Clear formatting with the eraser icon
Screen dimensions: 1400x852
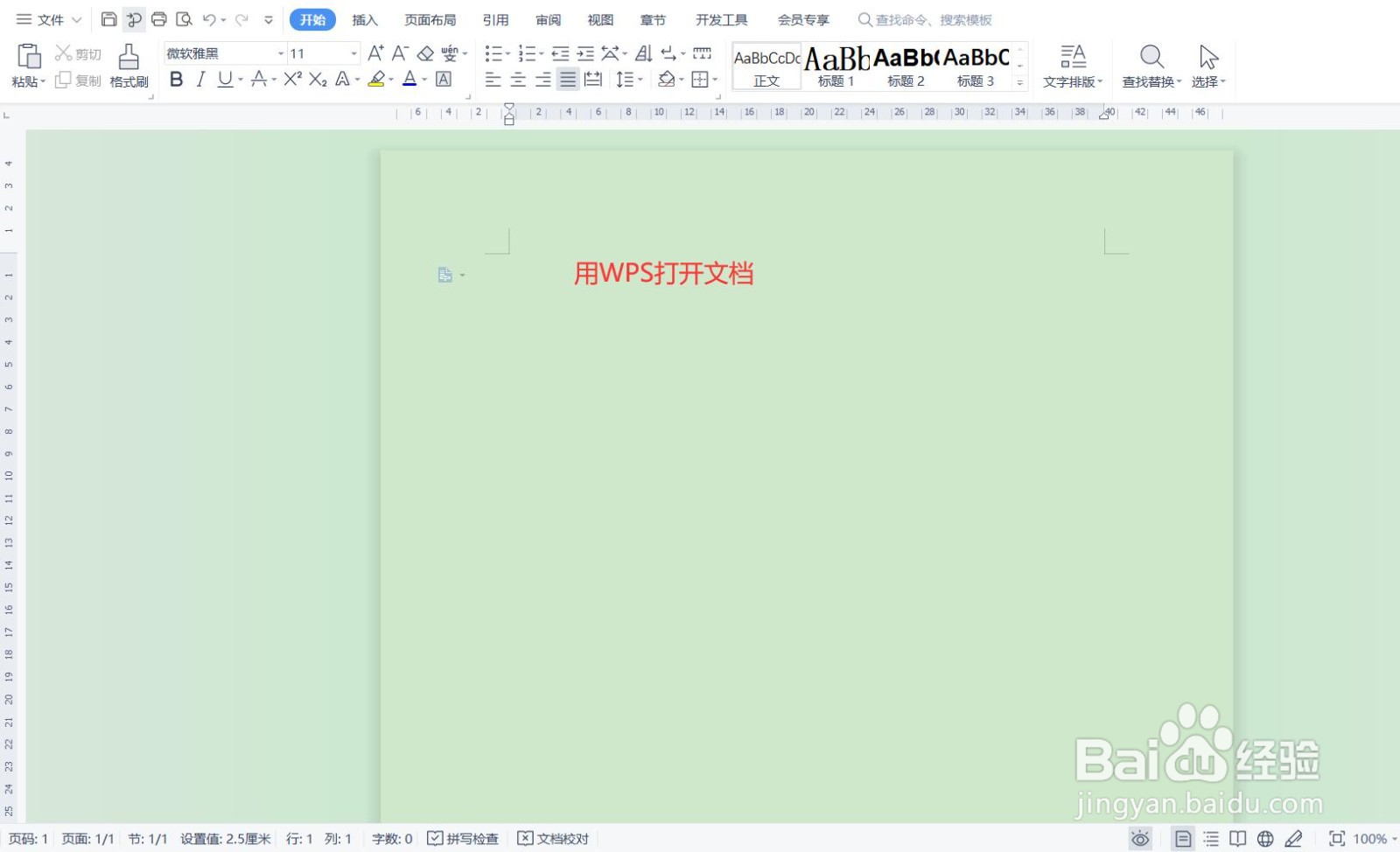pos(425,53)
